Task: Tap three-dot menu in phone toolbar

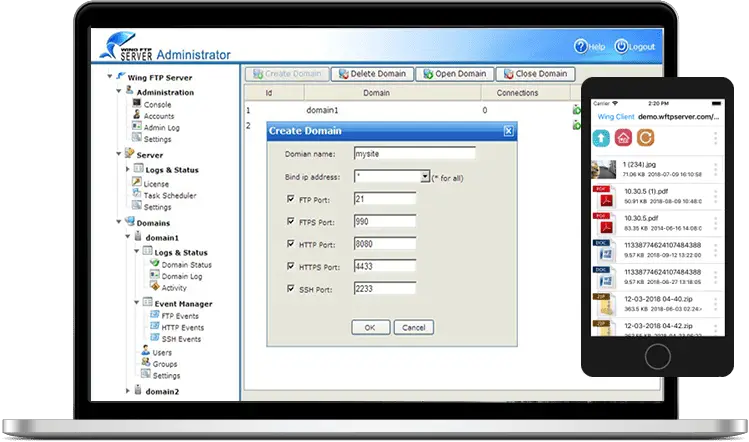Action: (715, 138)
